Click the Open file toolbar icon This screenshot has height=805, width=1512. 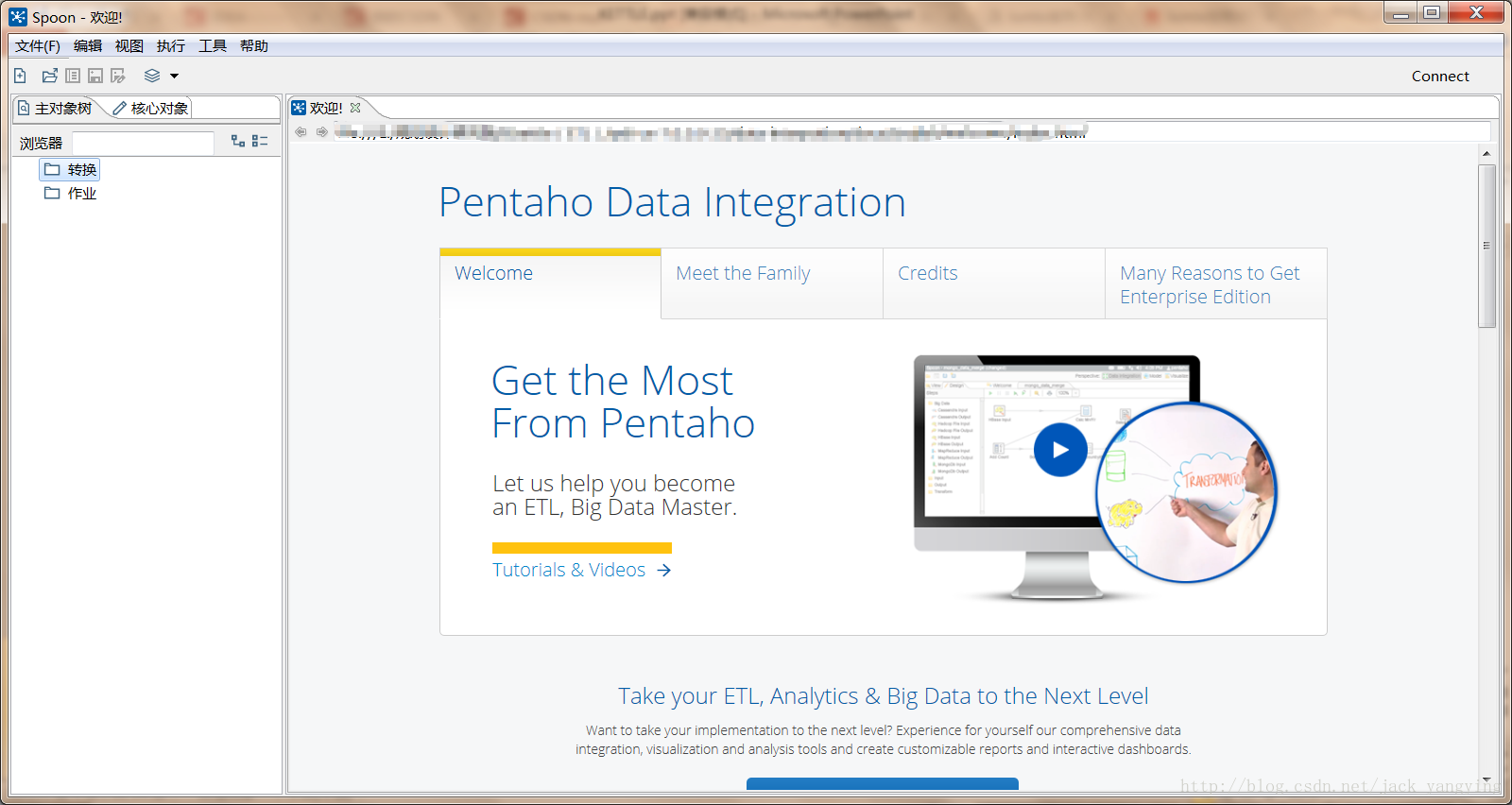click(x=50, y=76)
